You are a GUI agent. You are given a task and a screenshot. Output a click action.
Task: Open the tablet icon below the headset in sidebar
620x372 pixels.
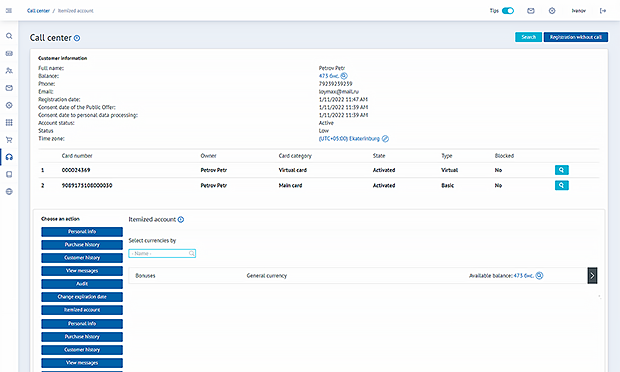point(9,174)
